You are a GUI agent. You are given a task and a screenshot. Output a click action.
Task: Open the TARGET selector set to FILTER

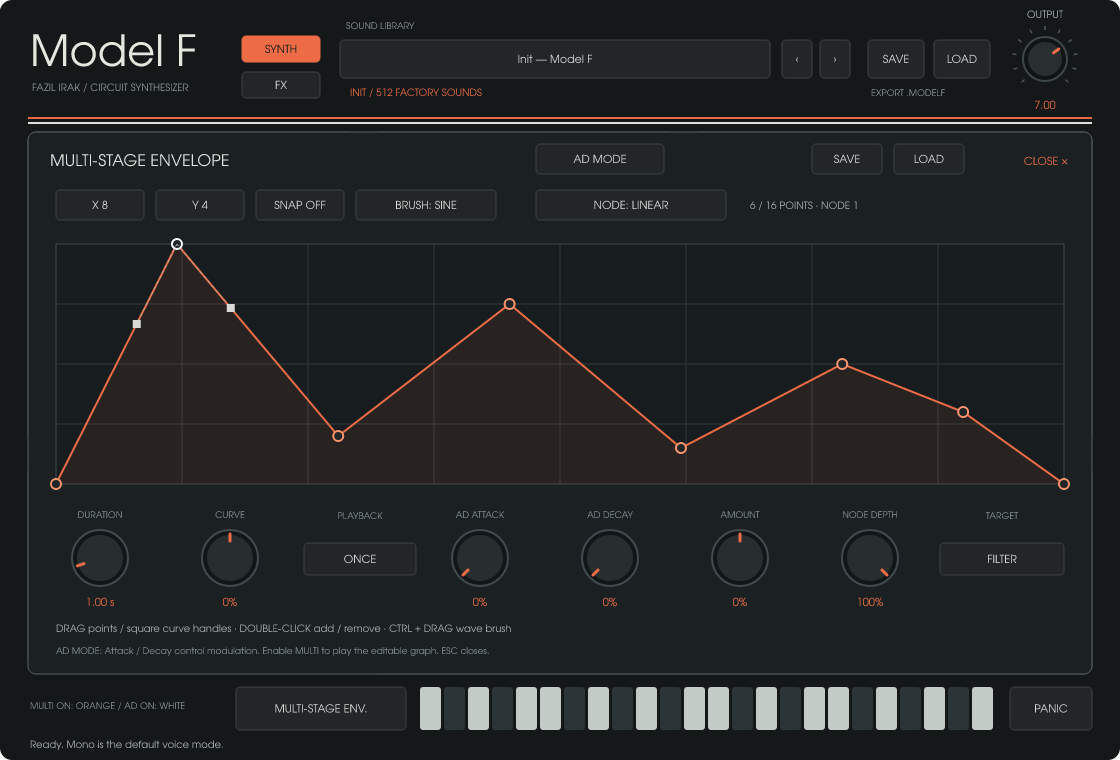click(x=1001, y=559)
